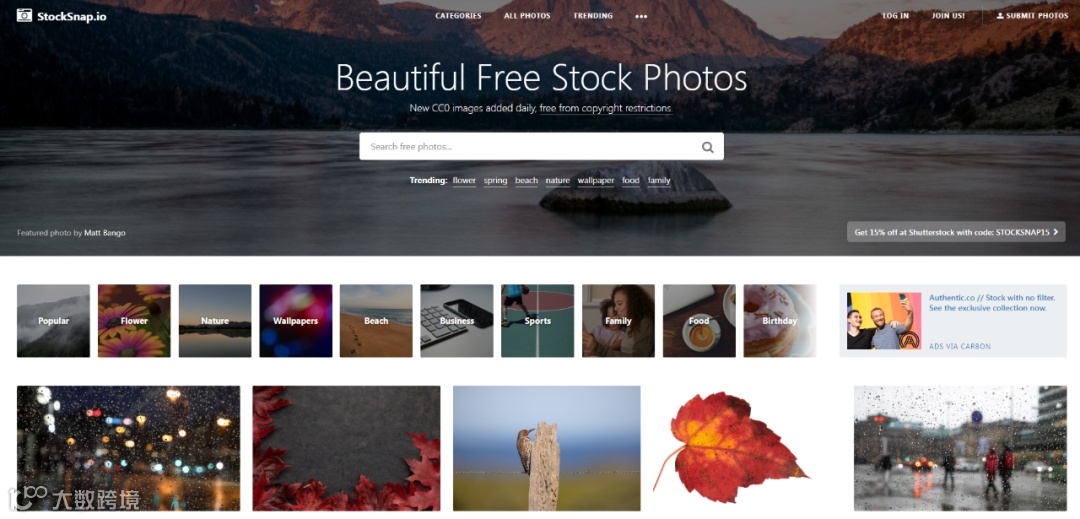This screenshot has height=519, width=1080.
Task: Click the Authentic.co ad image
Action: tap(884, 321)
